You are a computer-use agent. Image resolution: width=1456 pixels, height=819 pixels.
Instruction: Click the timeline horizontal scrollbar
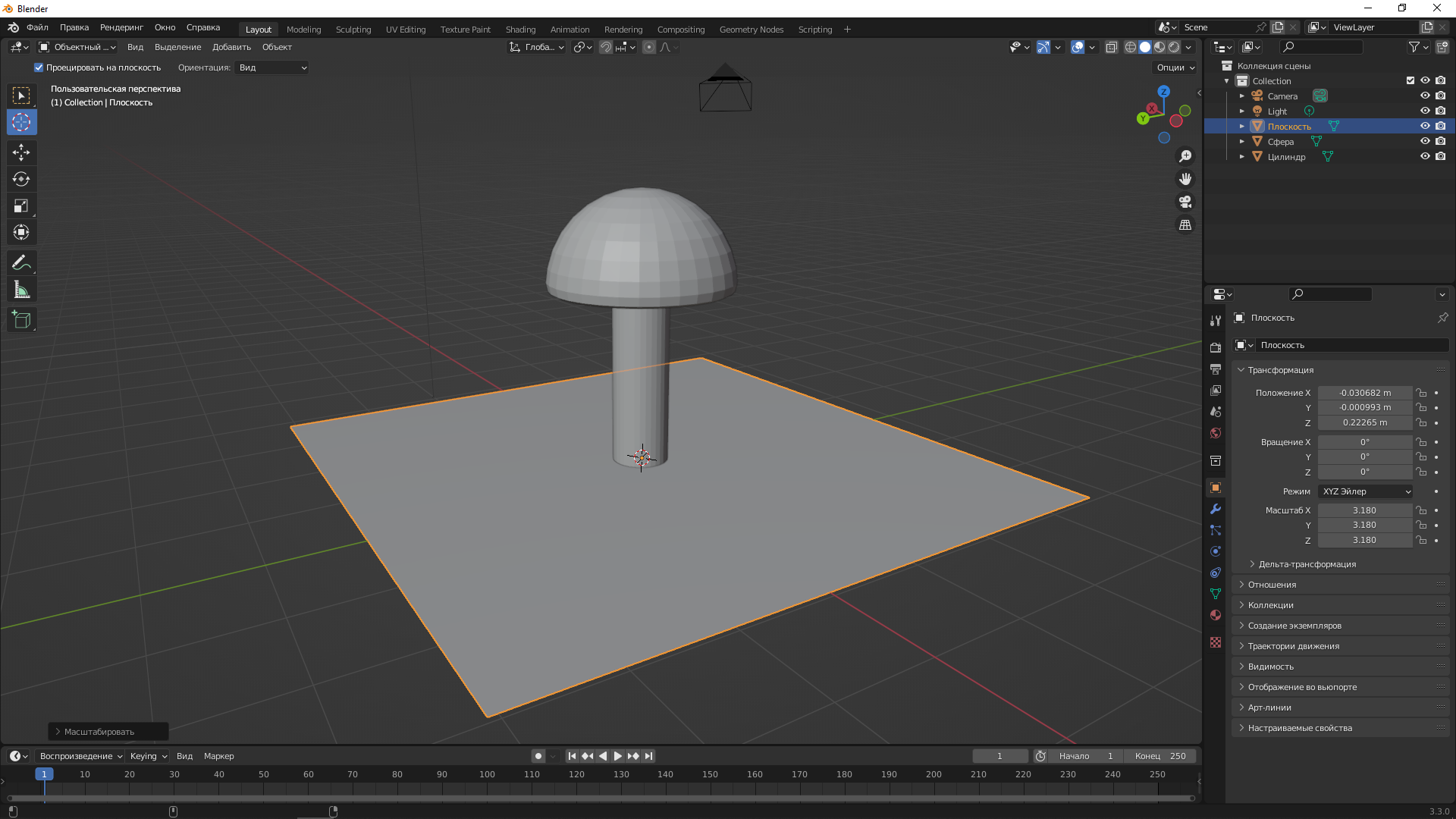pos(601,798)
